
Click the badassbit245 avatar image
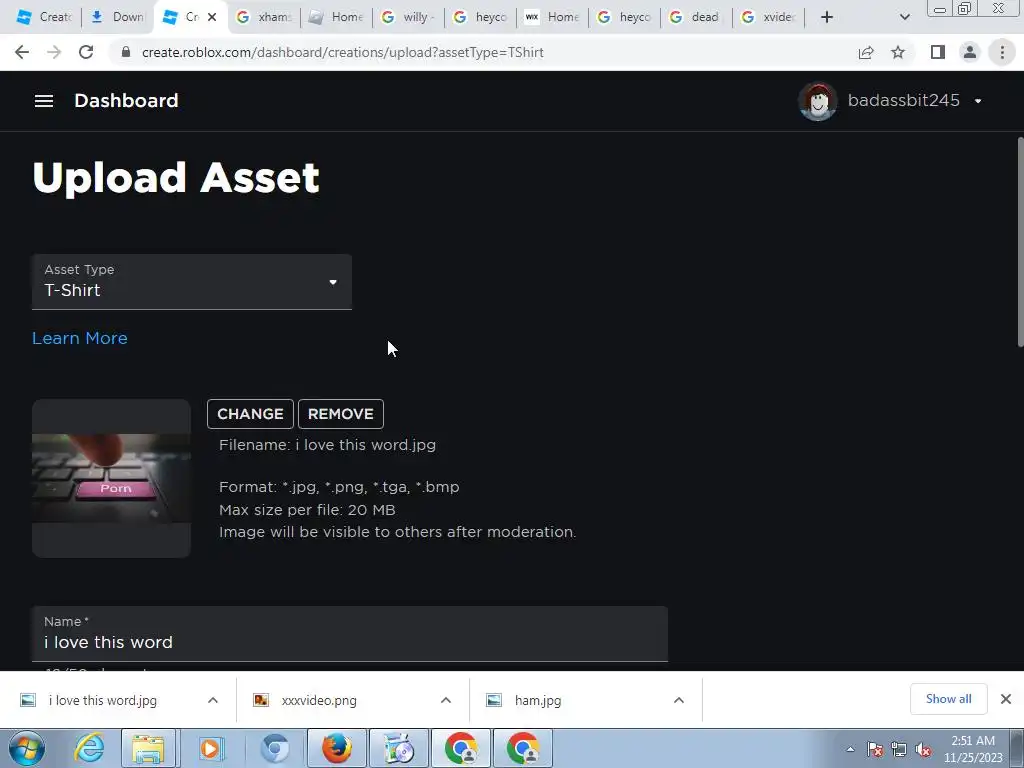pyautogui.click(x=818, y=101)
